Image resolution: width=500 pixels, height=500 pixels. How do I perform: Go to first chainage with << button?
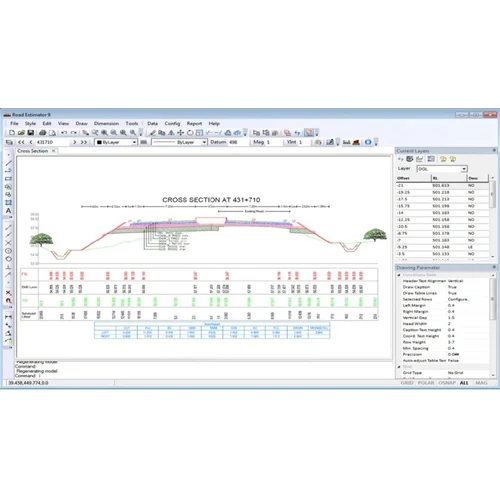[x=21, y=142]
